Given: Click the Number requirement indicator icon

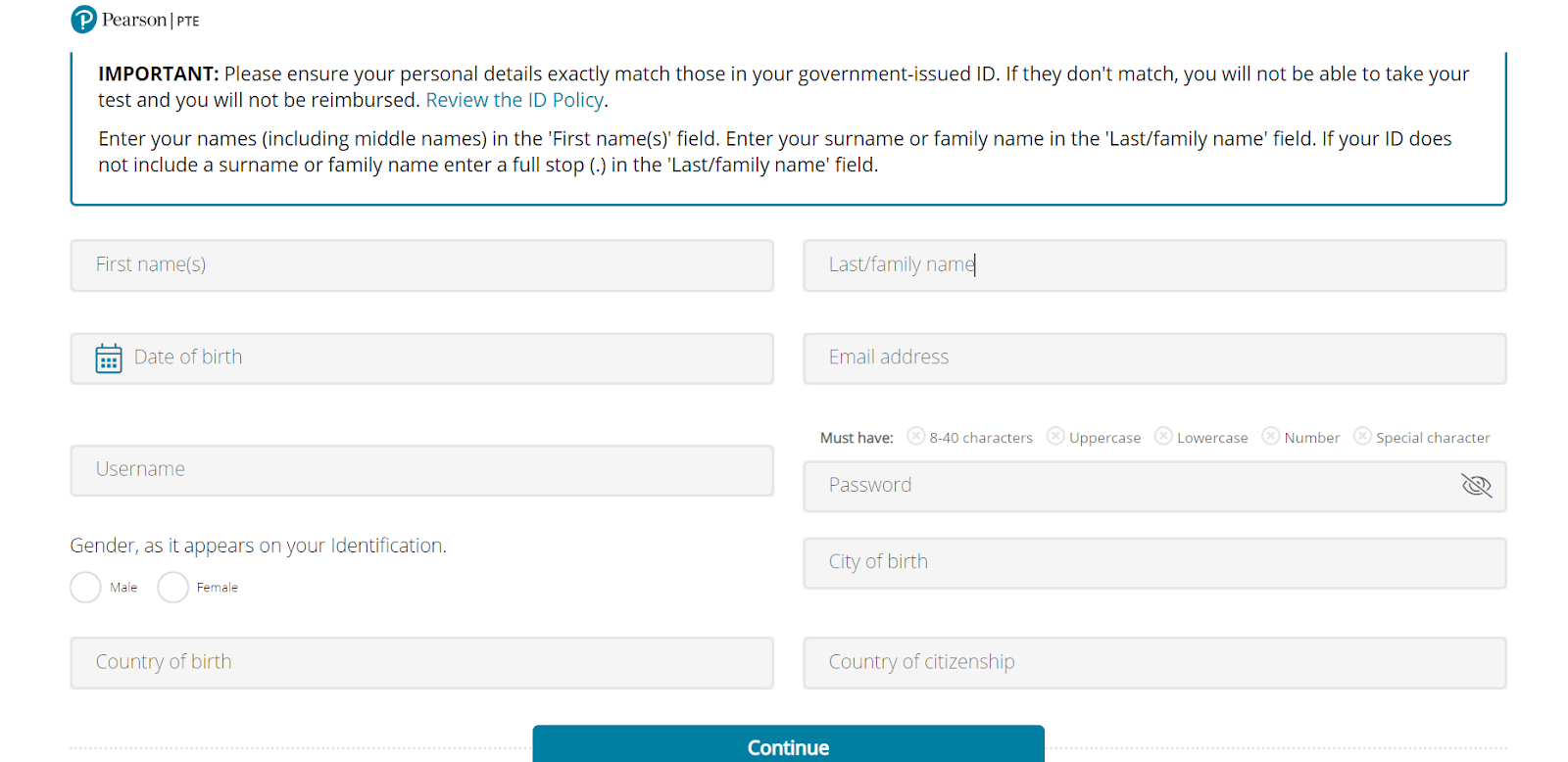Looking at the screenshot, I should (x=1271, y=436).
